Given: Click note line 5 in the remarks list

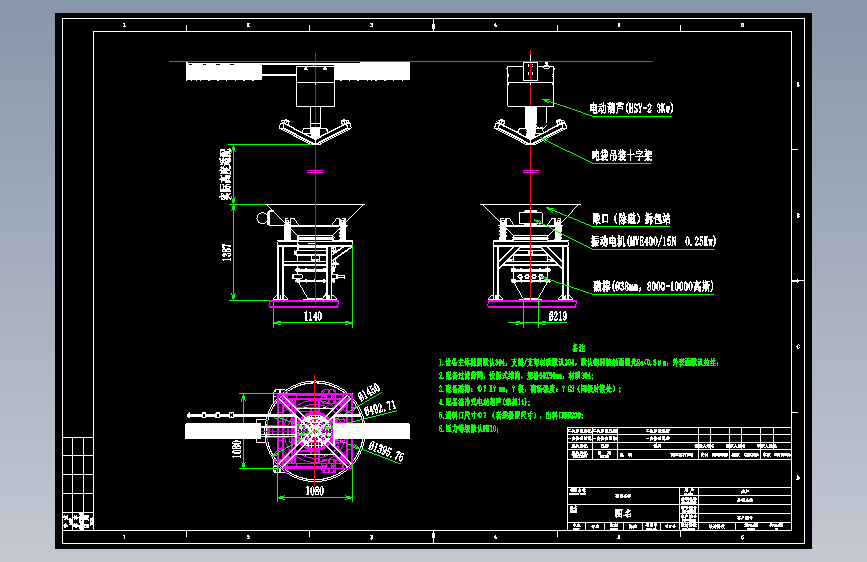Looking at the screenshot, I should pos(510,415).
